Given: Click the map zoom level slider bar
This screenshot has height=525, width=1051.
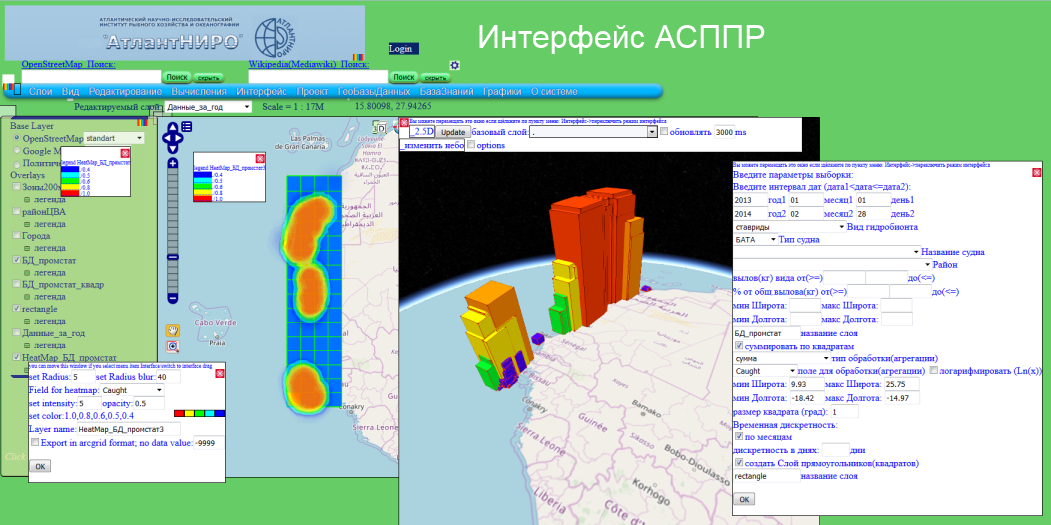Looking at the screenshot, I should [173, 230].
